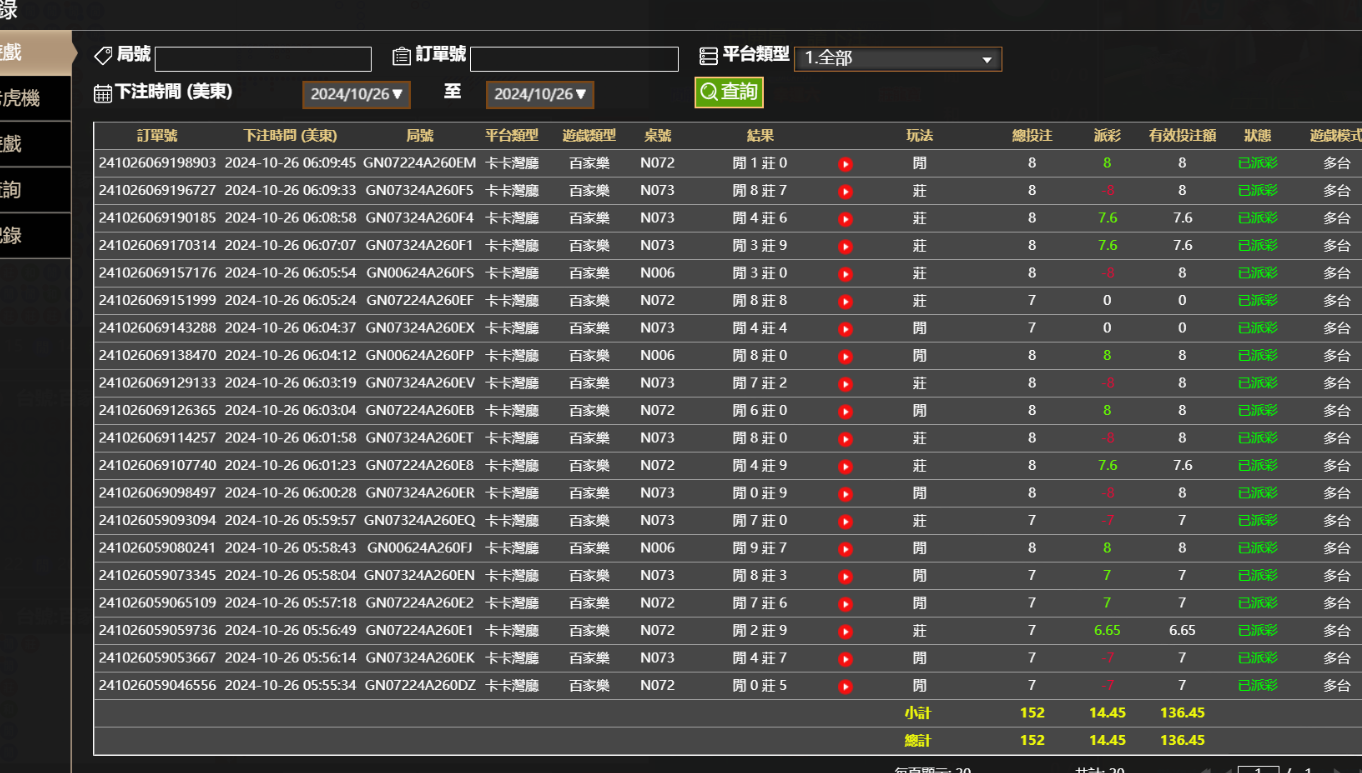Image resolution: width=1362 pixels, height=773 pixels.
Task: Click the 派彩 column header
Action: [x=1107, y=136]
